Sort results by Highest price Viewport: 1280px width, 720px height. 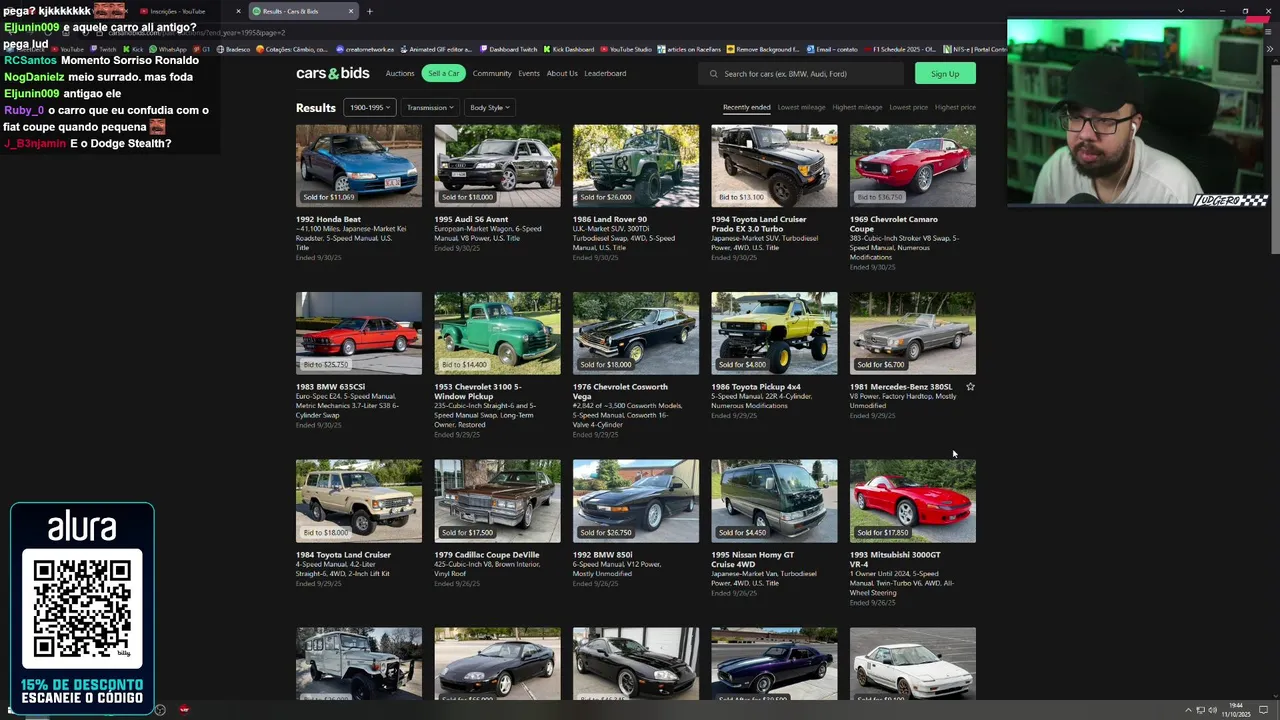pyautogui.click(x=955, y=107)
